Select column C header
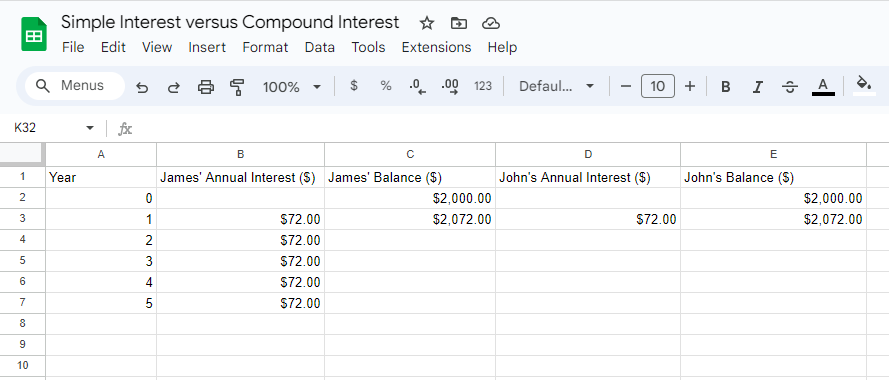The width and height of the screenshot is (889, 380). click(x=410, y=154)
